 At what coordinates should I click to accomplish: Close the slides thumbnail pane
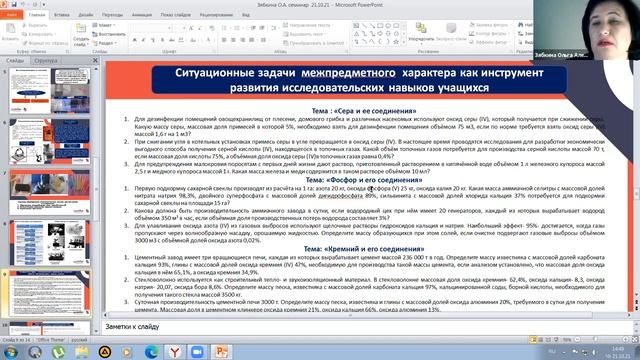(95, 60)
